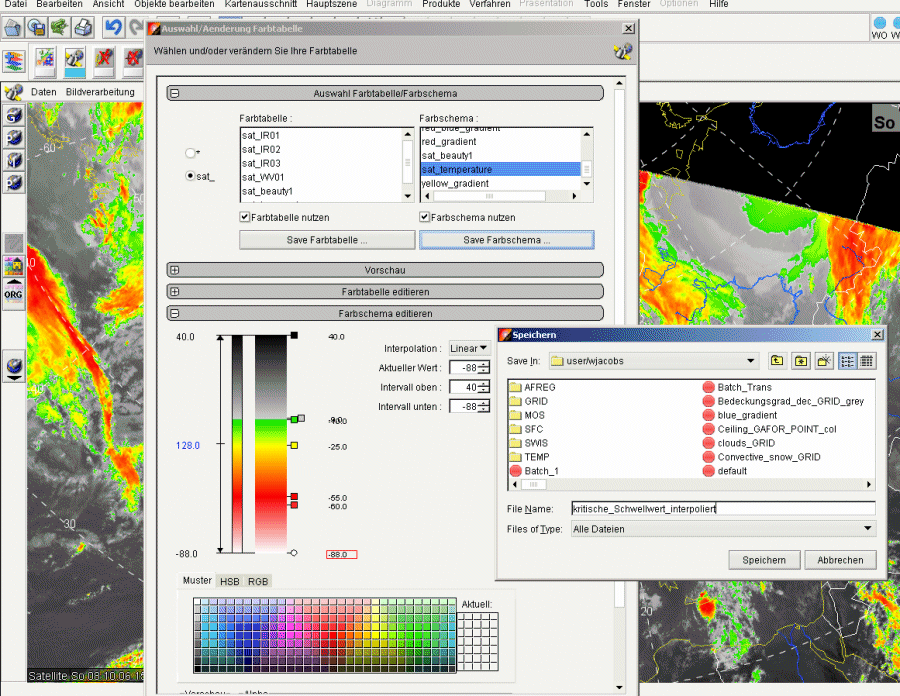The width and height of the screenshot is (900, 696).
Task: Click the printer toolbar icon
Action: (83, 27)
